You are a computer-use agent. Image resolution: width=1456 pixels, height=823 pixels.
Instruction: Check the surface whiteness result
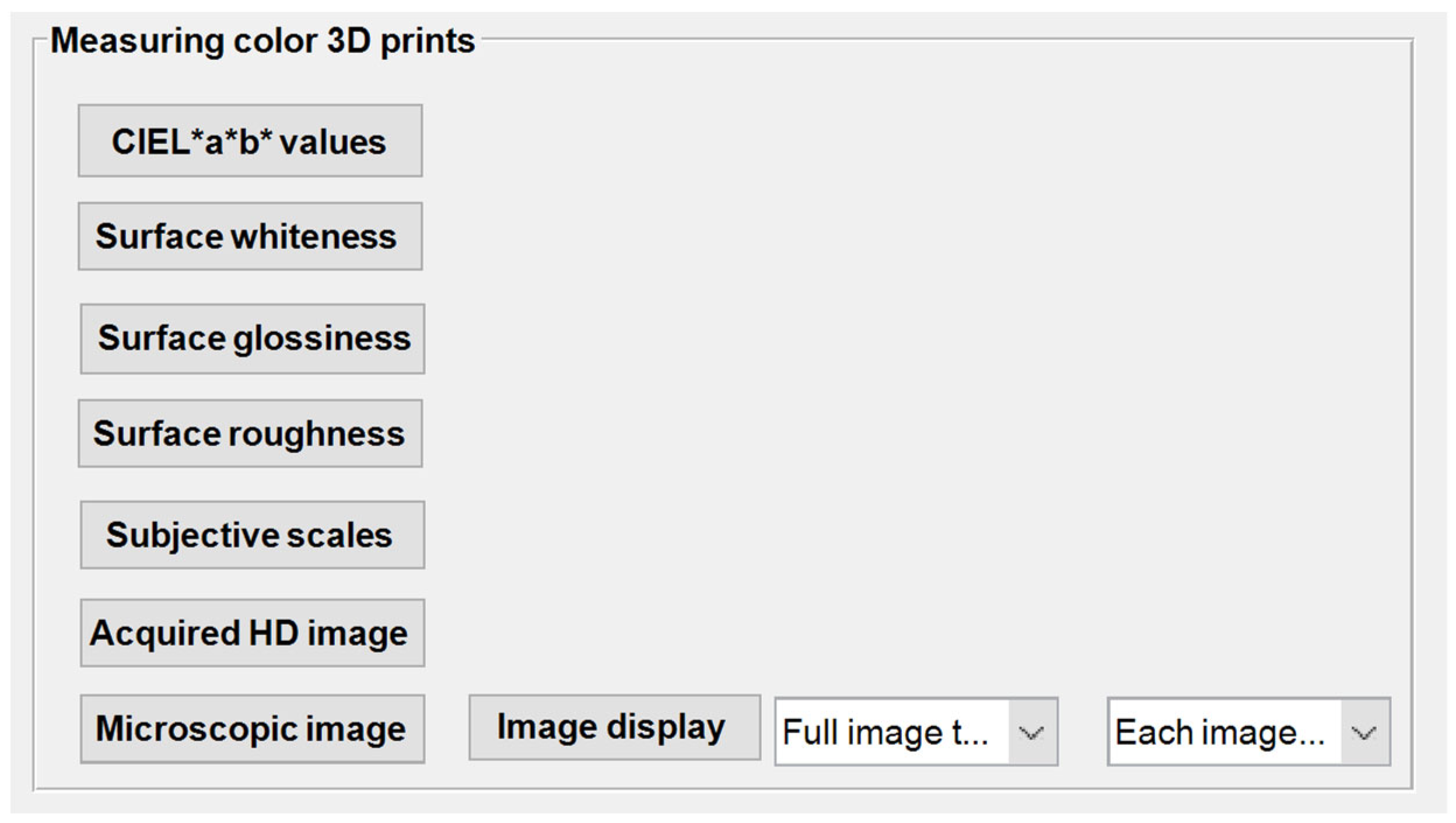(250, 236)
